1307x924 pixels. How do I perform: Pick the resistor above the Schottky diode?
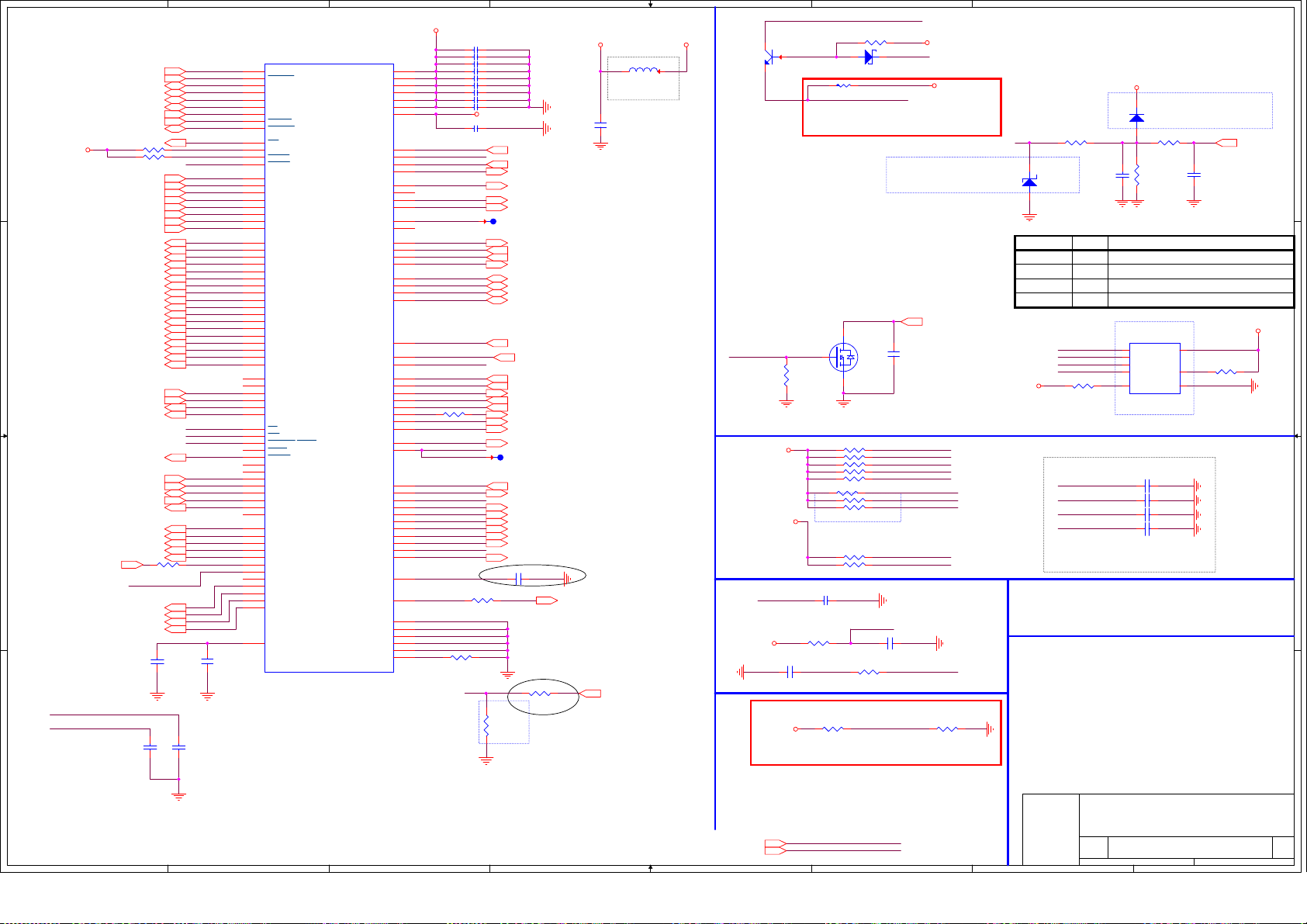[x=875, y=43]
